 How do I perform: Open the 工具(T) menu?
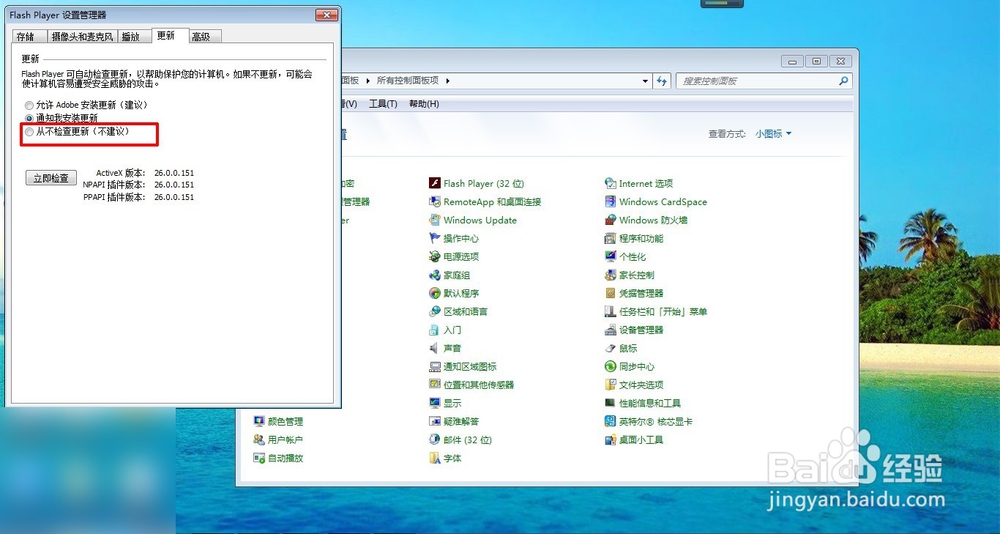(383, 104)
